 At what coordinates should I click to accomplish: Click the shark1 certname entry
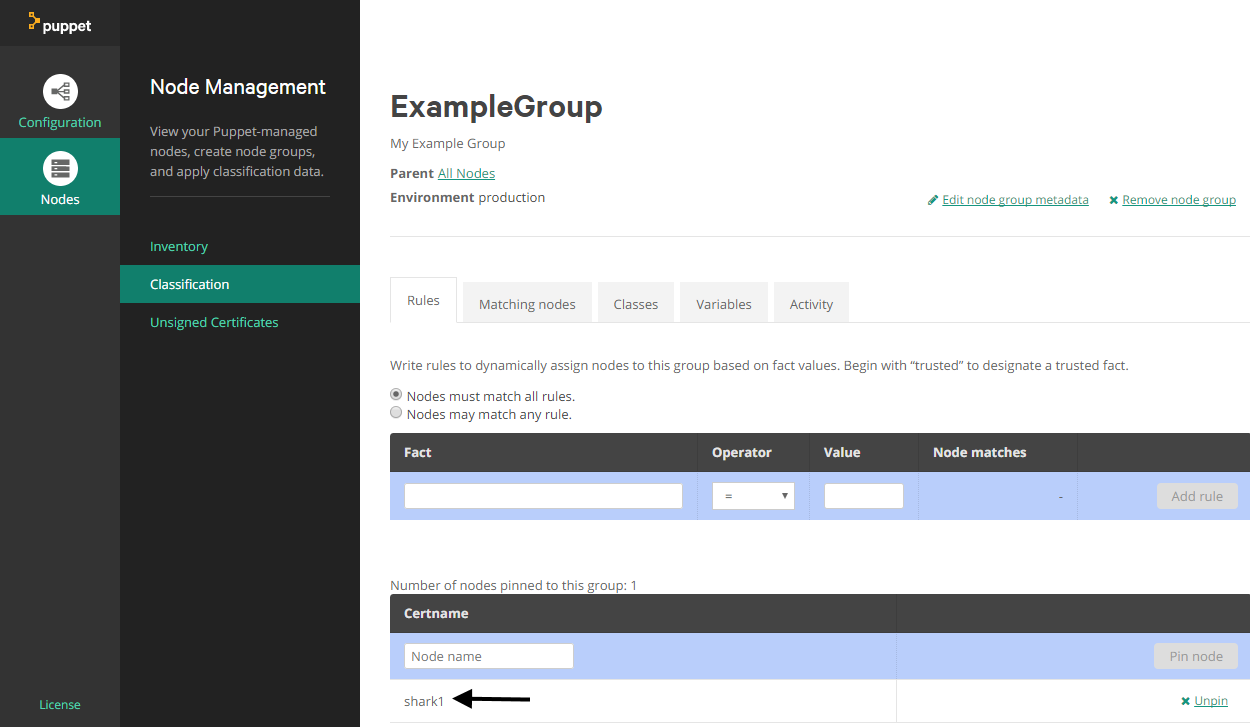point(424,701)
